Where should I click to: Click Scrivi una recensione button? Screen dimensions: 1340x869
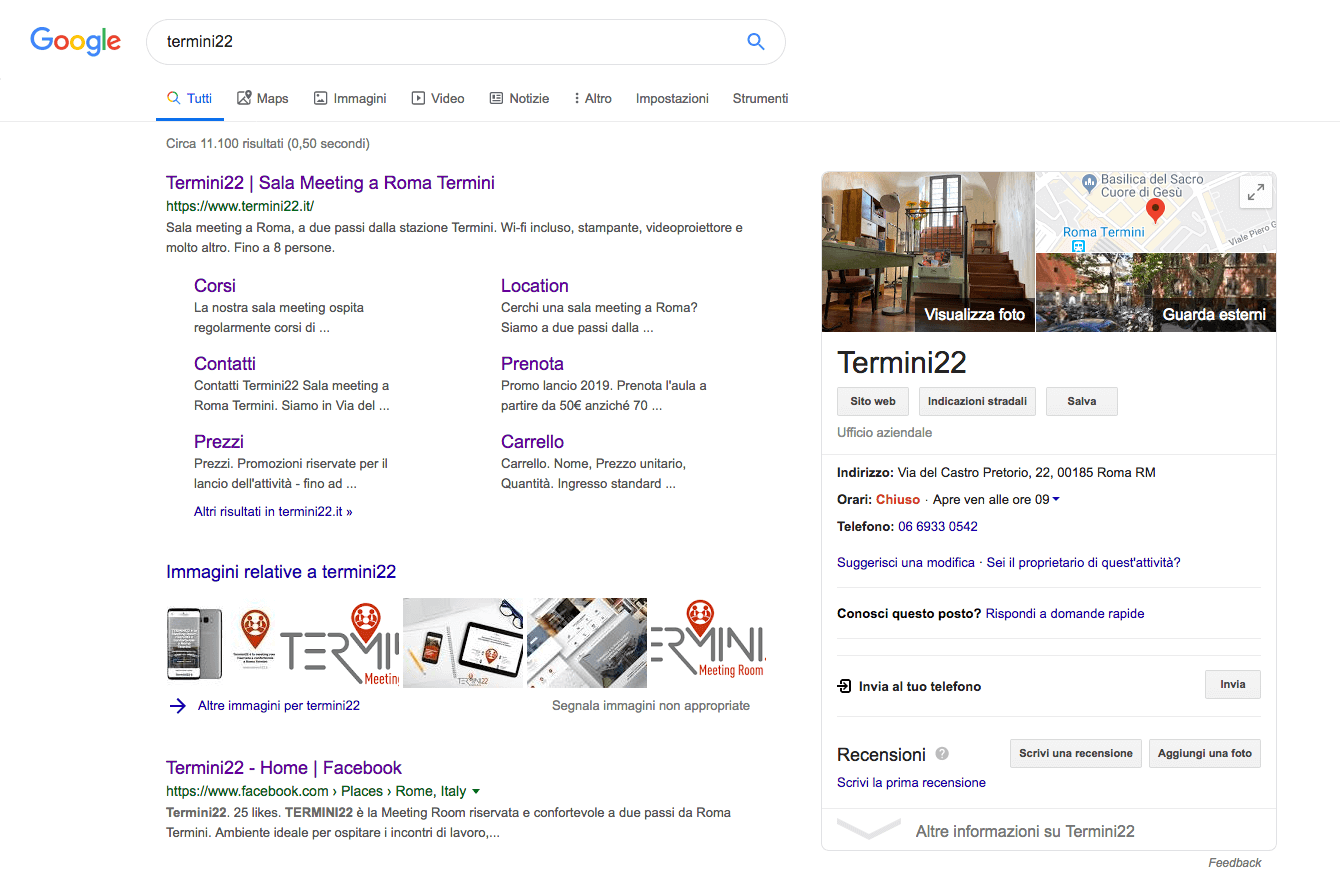click(x=1075, y=753)
